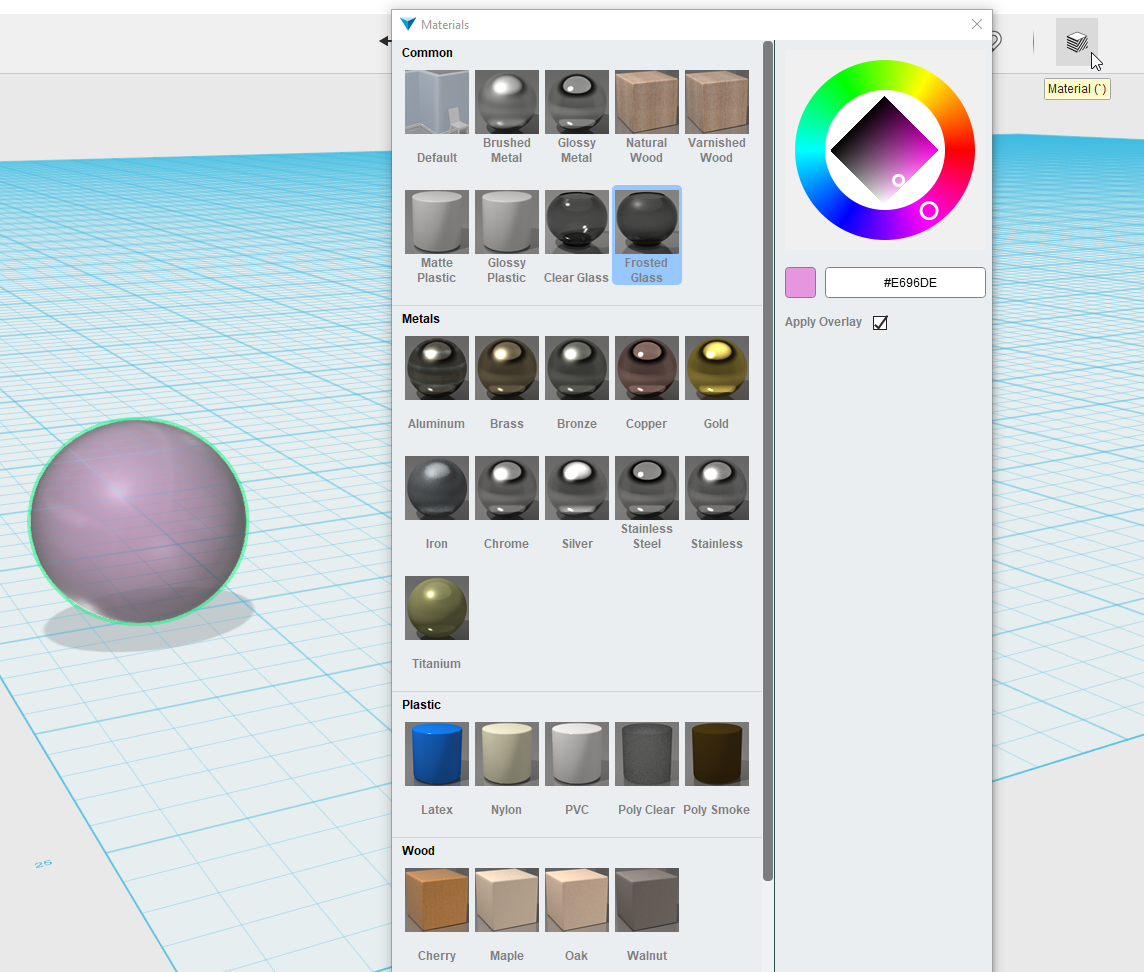
Task: Select the pink sphere in the viewport
Action: [x=139, y=521]
